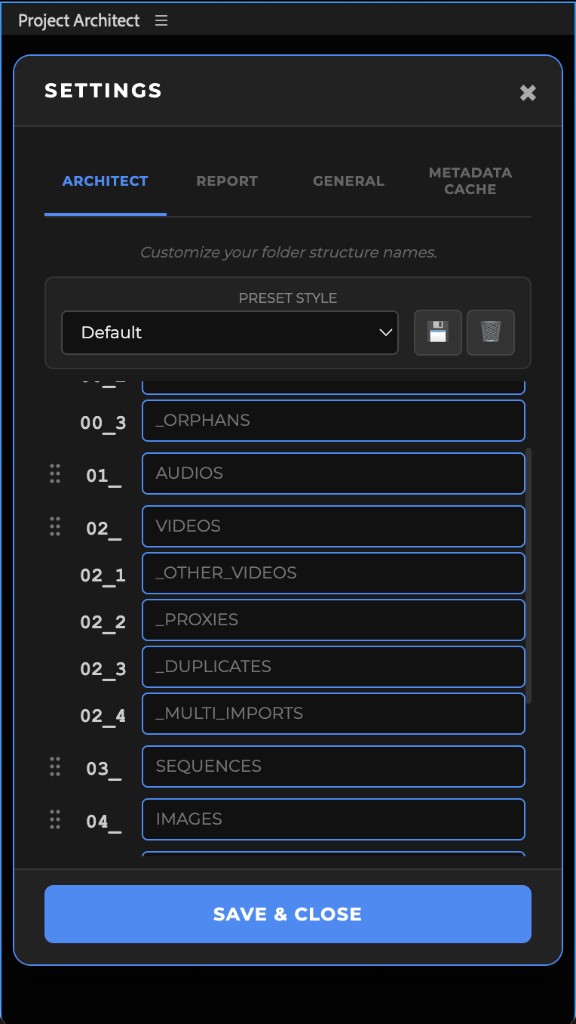This screenshot has height=1024, width=576.
Task: Click the 02_2 prefix label
Action: coord(103,622)
